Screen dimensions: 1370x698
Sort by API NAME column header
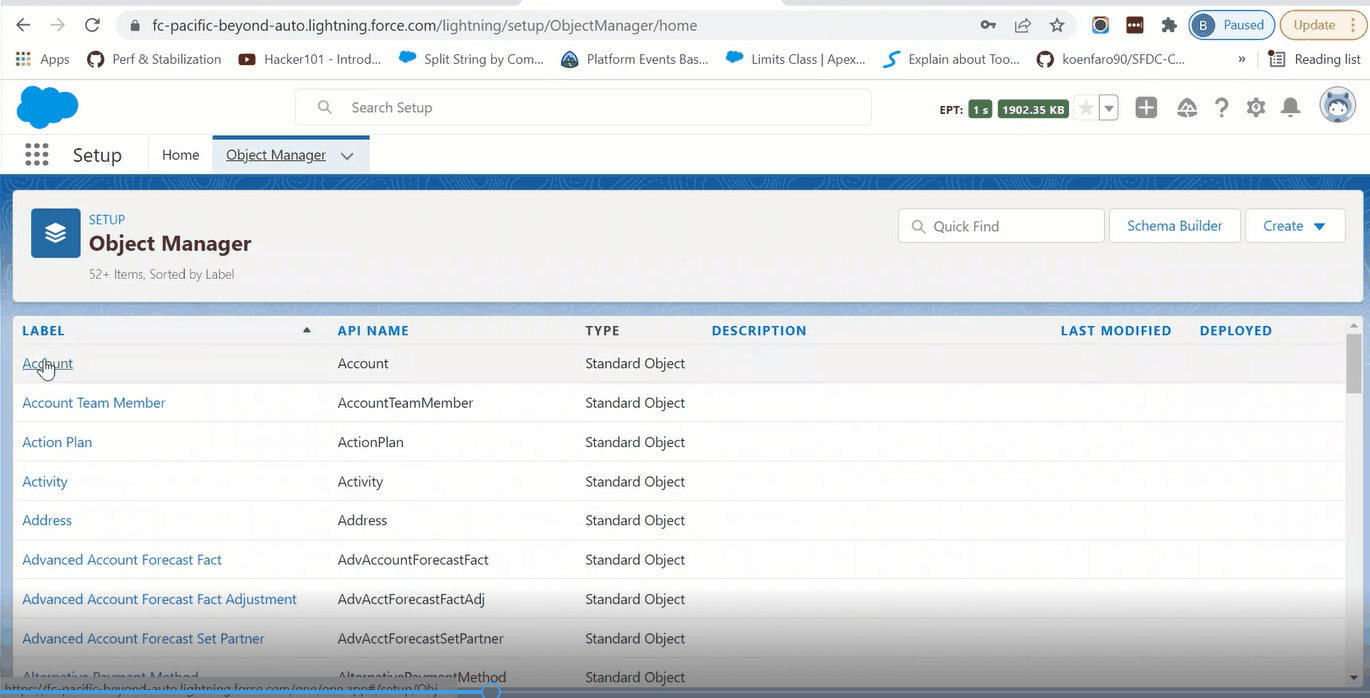373,330
